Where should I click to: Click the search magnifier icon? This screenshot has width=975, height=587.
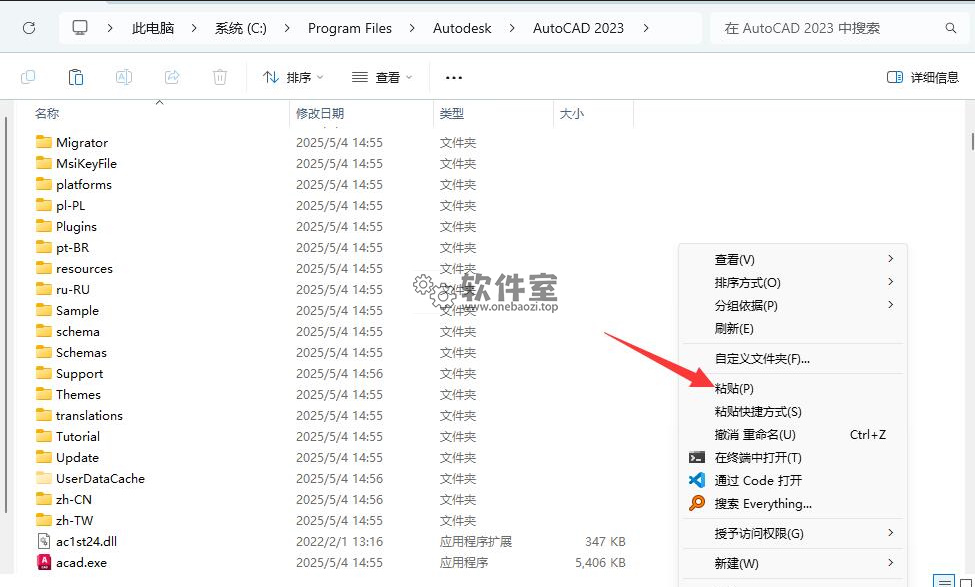(x=950, y=28)
